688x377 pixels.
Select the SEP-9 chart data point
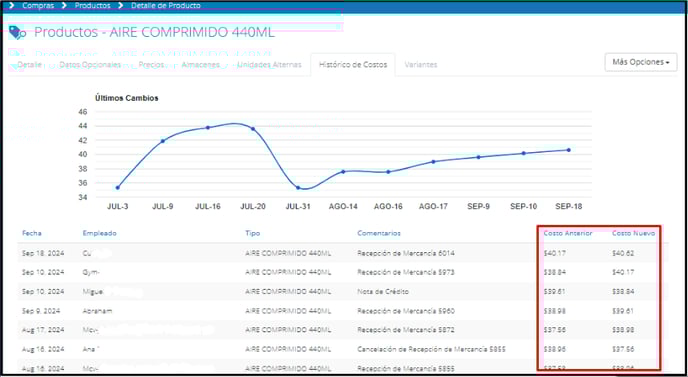(x=478, y=157)
